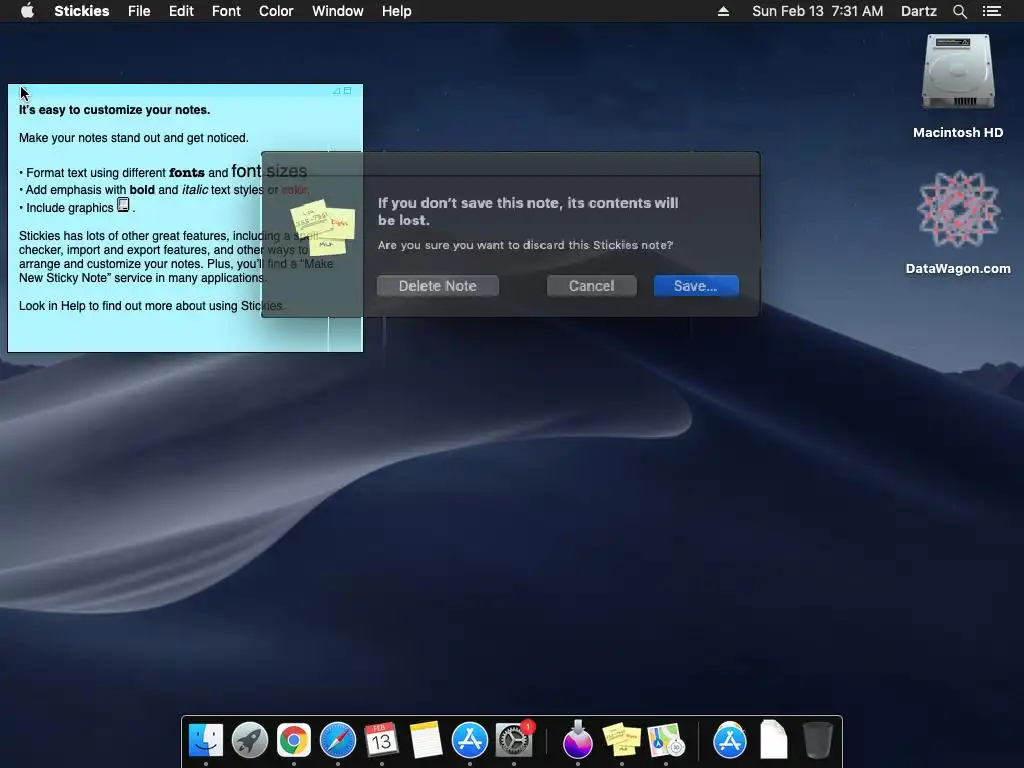Screen dimensions: 1024x768
Task: Click the date and time in menu bar
Action: (x=818, y=11)
